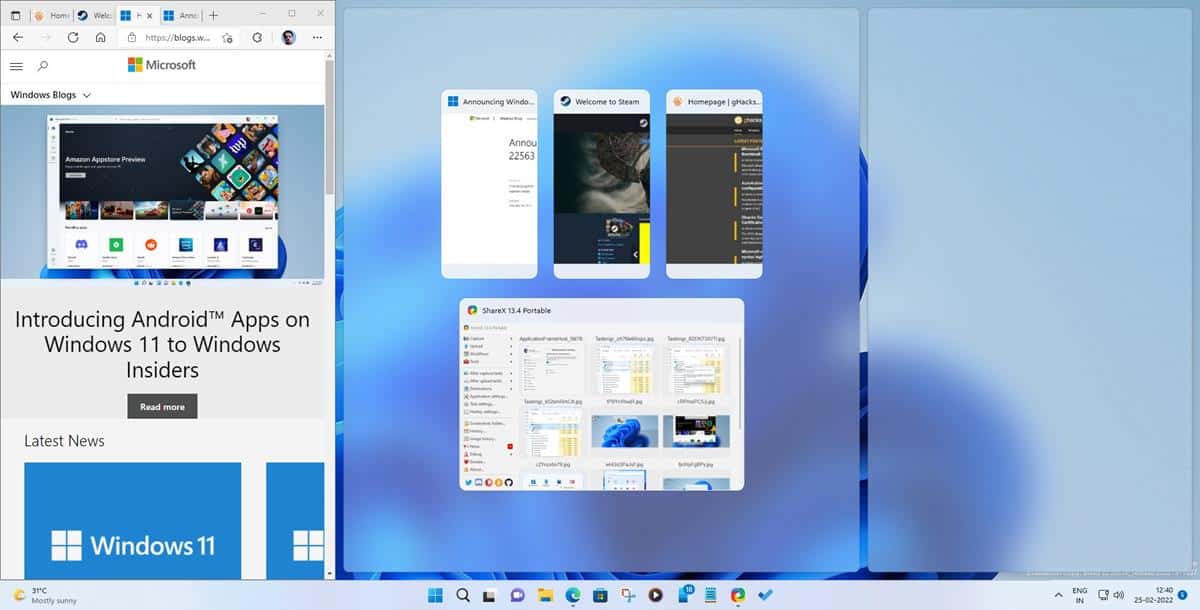Image resolution: width=1200 pixels, height=610 pixels.
Task: Open Teams Chat from taskbar
Action: click(x=518, y=595)
